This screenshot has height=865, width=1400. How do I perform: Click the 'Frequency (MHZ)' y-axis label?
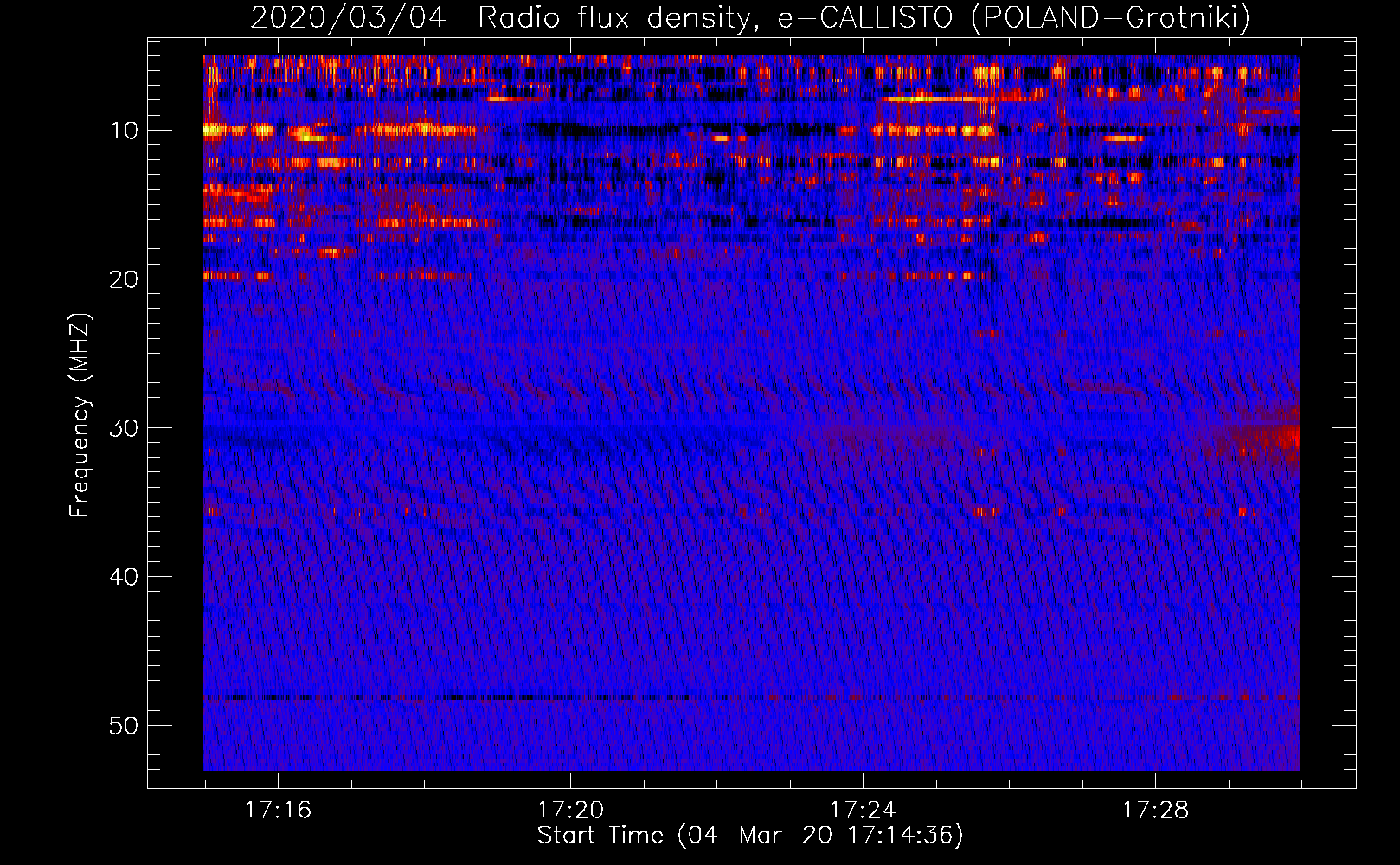pyautogui.click(x=80, y=415)
